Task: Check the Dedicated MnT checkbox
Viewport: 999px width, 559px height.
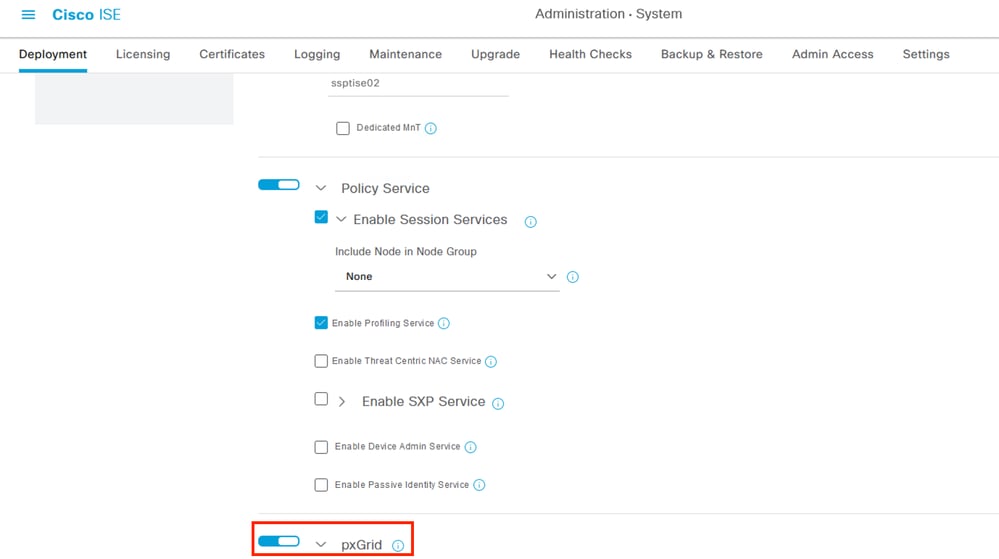Action: pyautogui.click(x=343, y=128)
